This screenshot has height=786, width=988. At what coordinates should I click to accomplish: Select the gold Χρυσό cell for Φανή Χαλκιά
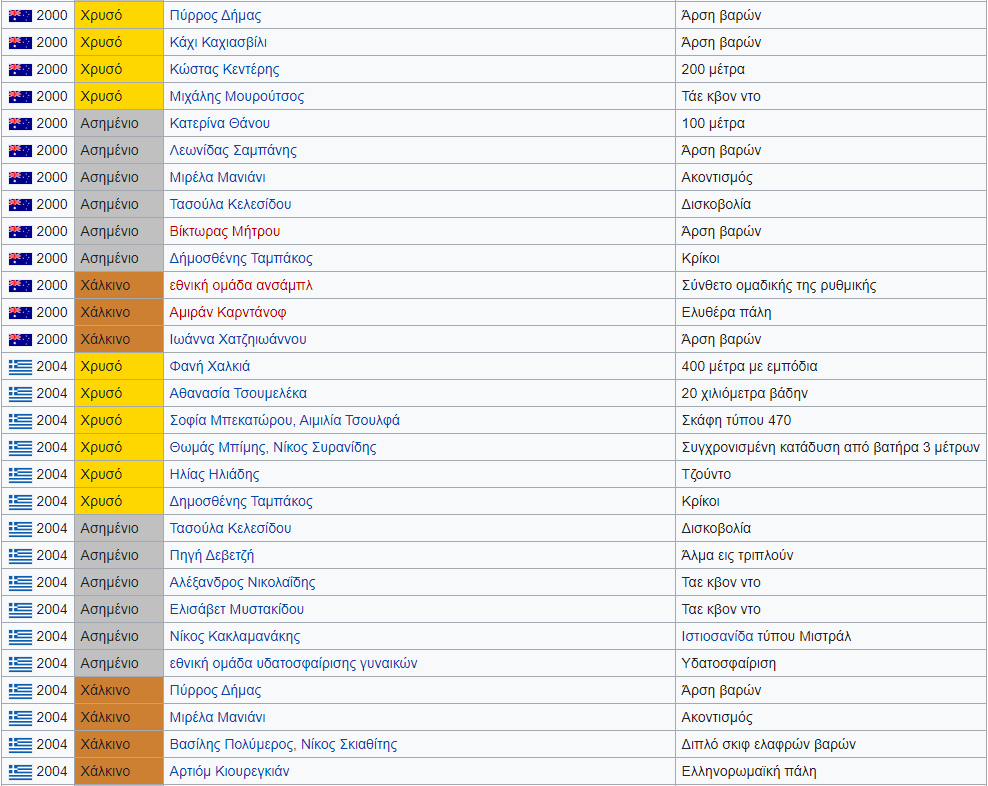118,367
